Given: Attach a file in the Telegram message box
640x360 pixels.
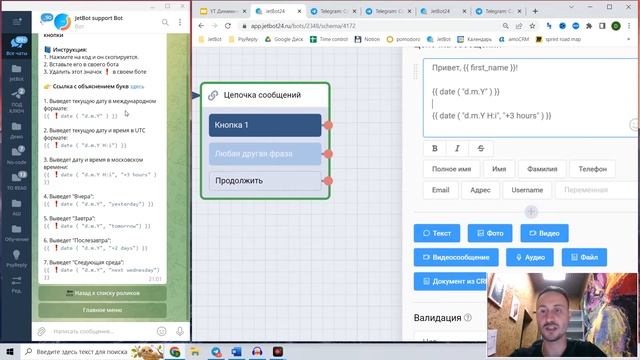Looking at the screenshot, I should click(x=42, y=331).
